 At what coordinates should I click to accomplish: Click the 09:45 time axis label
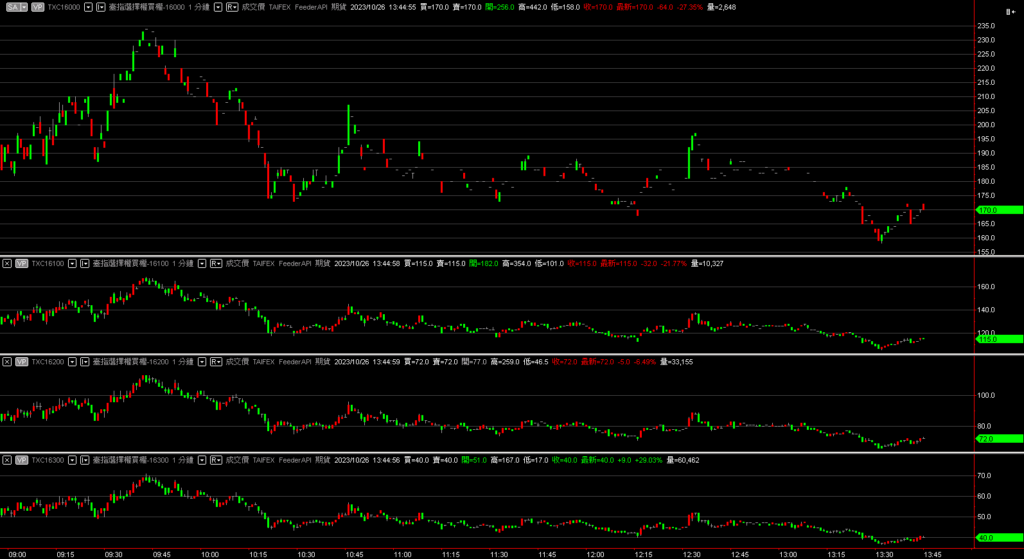161,554
